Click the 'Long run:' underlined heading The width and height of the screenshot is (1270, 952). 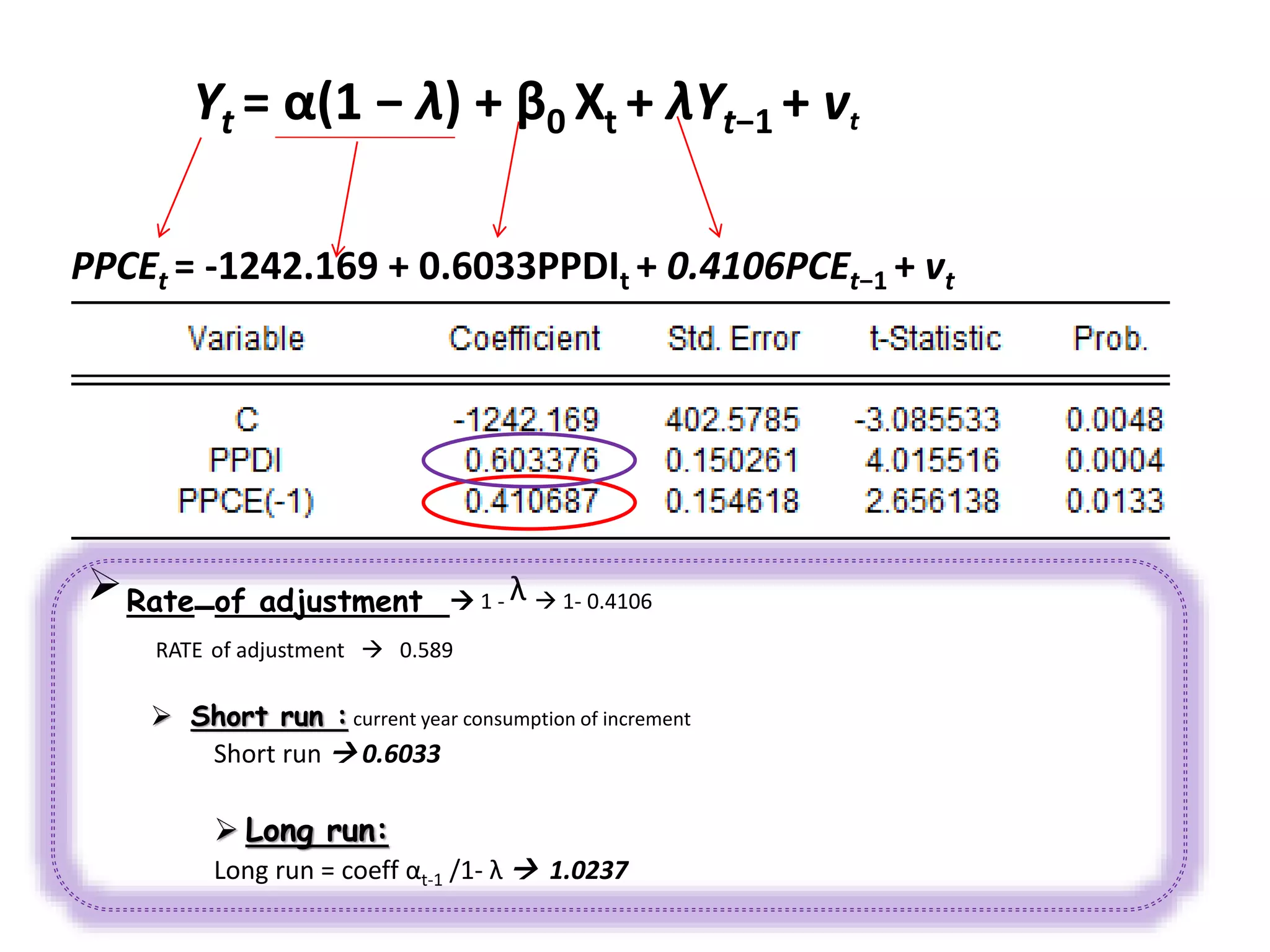316,831
